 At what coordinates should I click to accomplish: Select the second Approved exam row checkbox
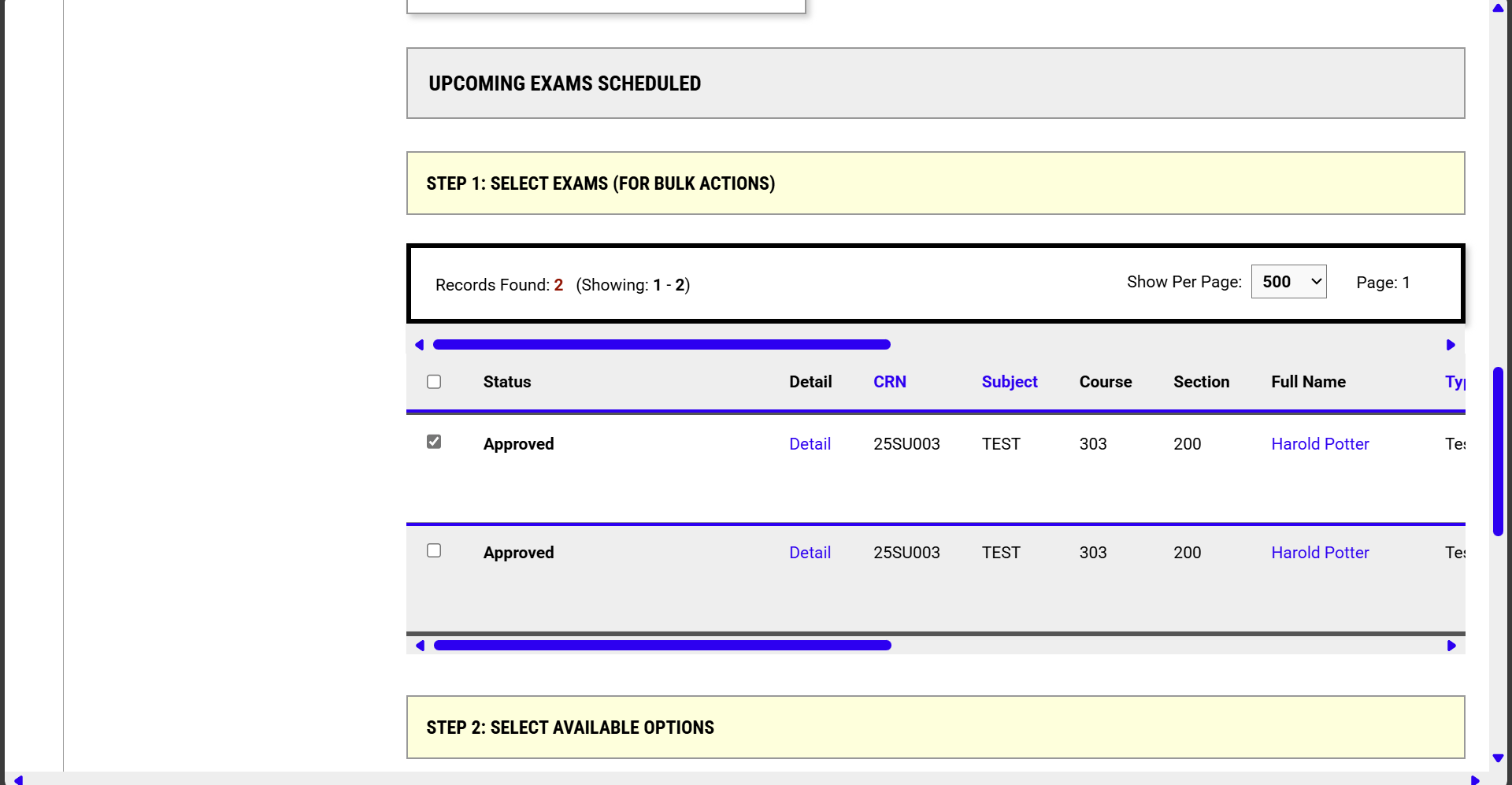point(434,550)
